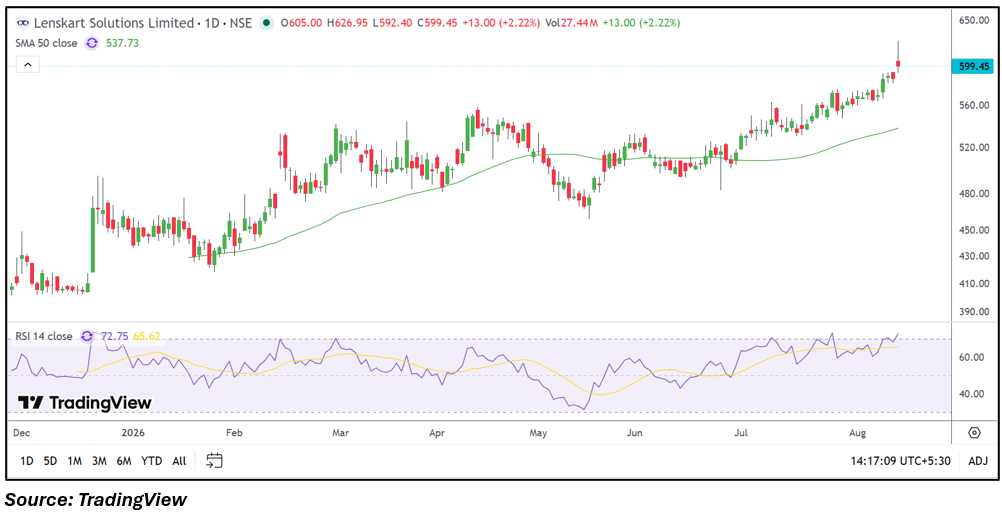Click the Feb label on time axis
Viewport: 1002px width, 516px height.
click(x=235, y=434)
